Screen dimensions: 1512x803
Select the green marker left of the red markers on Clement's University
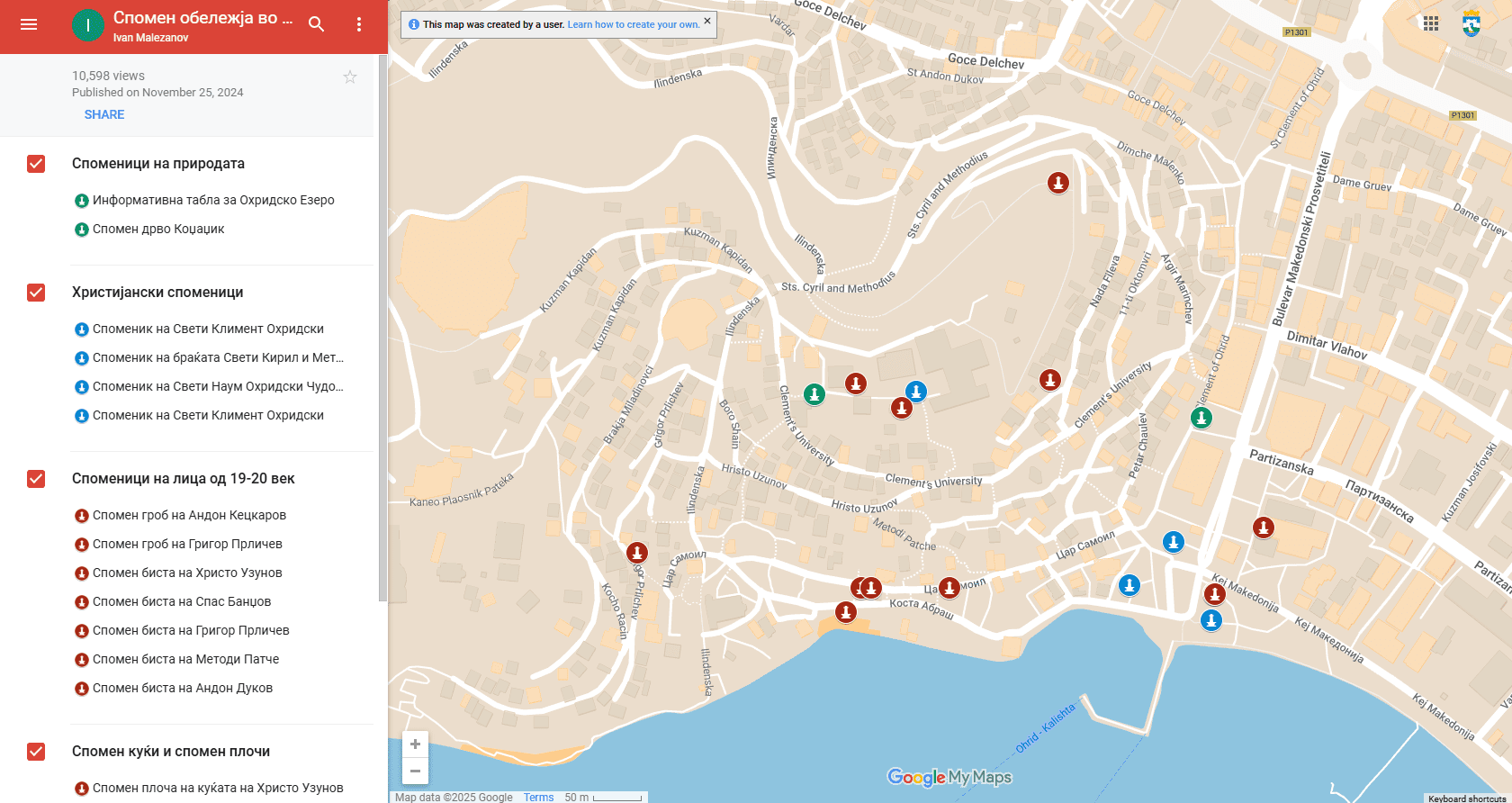[x=814, y=394]
